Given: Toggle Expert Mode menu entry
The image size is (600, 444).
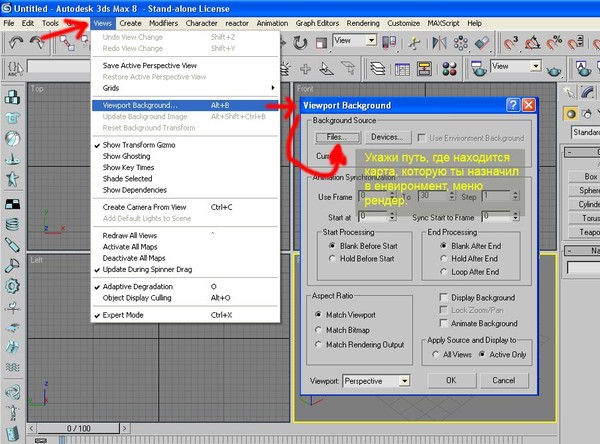Looking at the screenshot, I should point(186,315).
